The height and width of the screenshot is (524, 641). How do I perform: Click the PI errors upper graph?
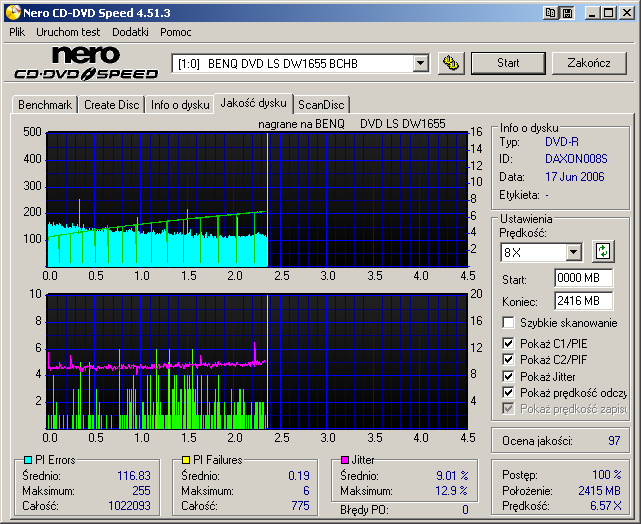coord(257,199)
